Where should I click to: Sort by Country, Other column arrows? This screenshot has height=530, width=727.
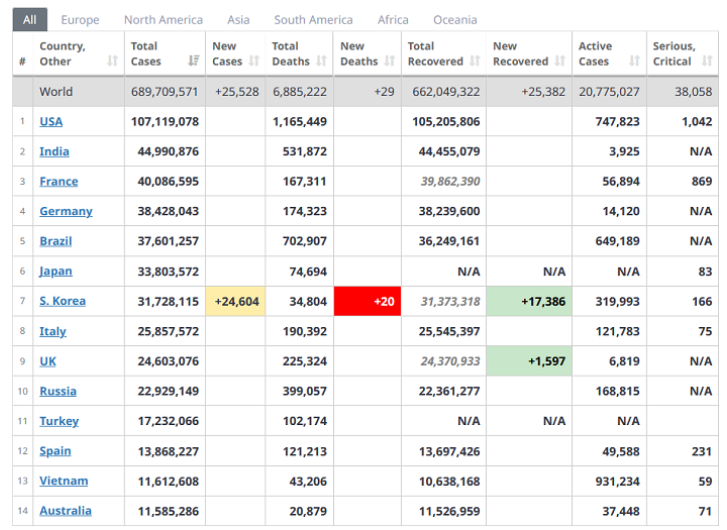pyautogui.click(x=112, y=61)
